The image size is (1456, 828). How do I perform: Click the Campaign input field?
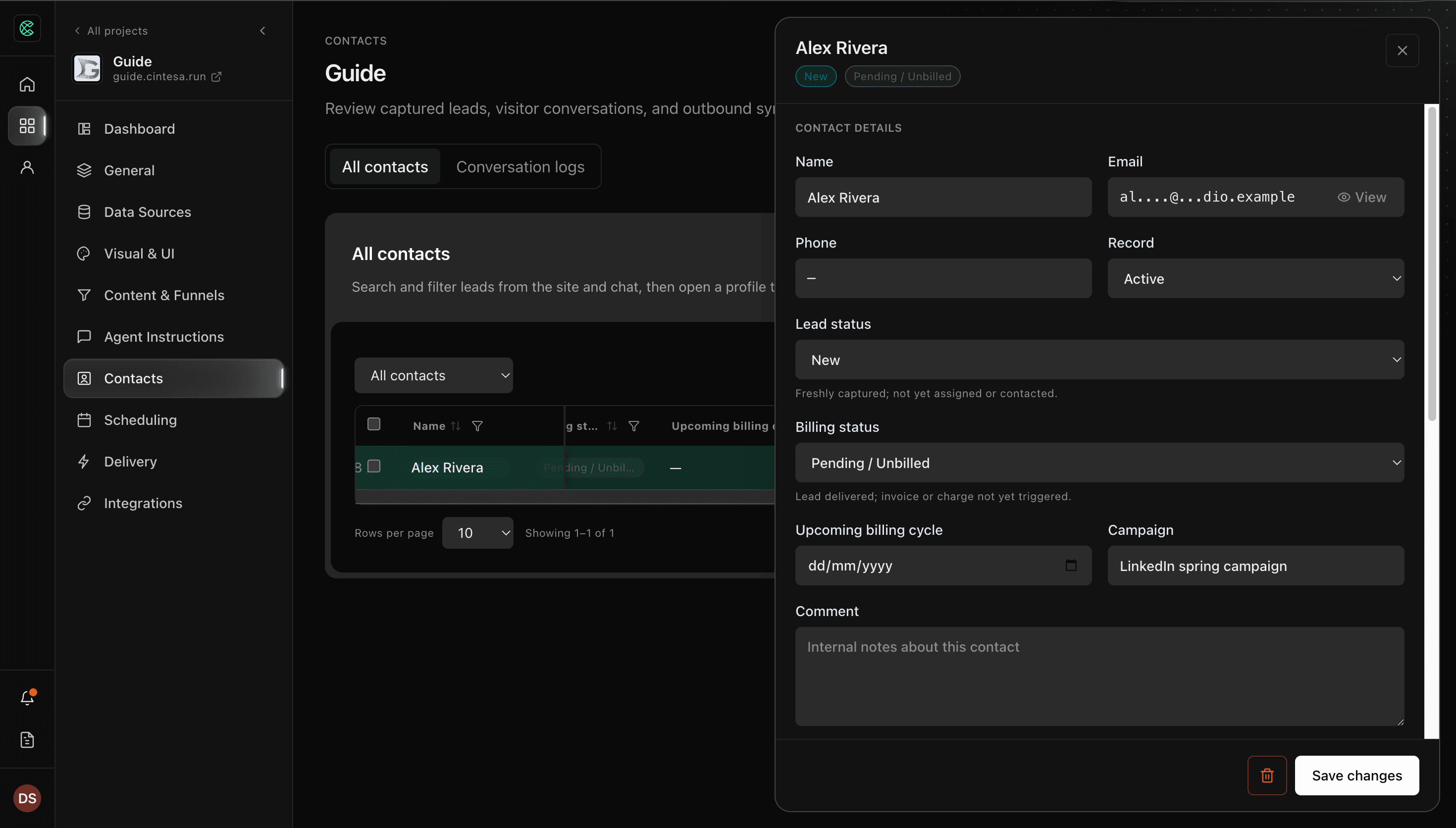click(x=1255, y=566)
